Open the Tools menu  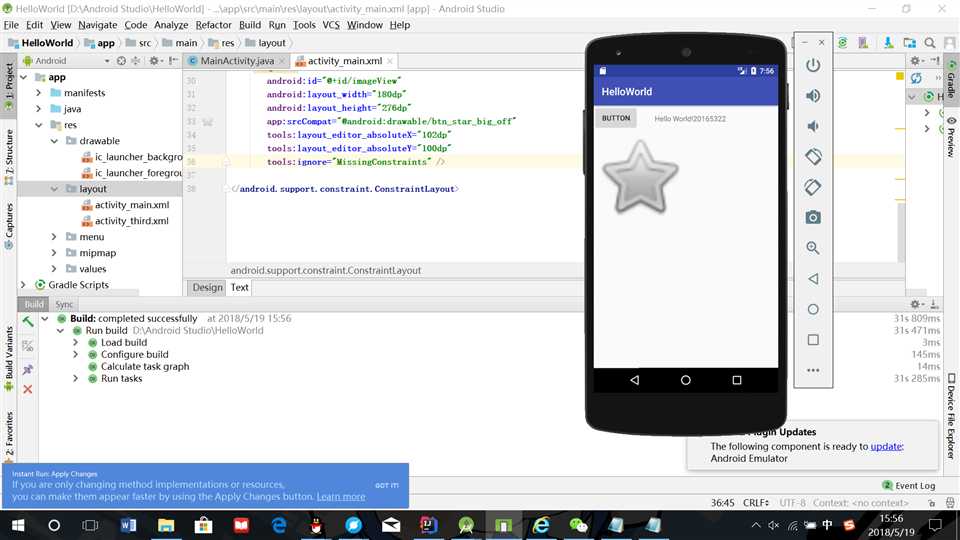coord(304,25)
